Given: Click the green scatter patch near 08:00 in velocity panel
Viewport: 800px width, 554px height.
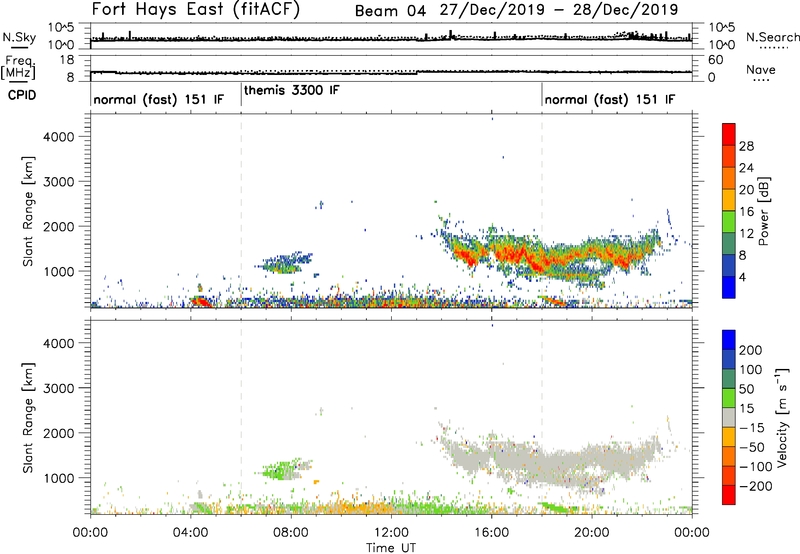Looking at the screenshot, I should tap(281, 469).
